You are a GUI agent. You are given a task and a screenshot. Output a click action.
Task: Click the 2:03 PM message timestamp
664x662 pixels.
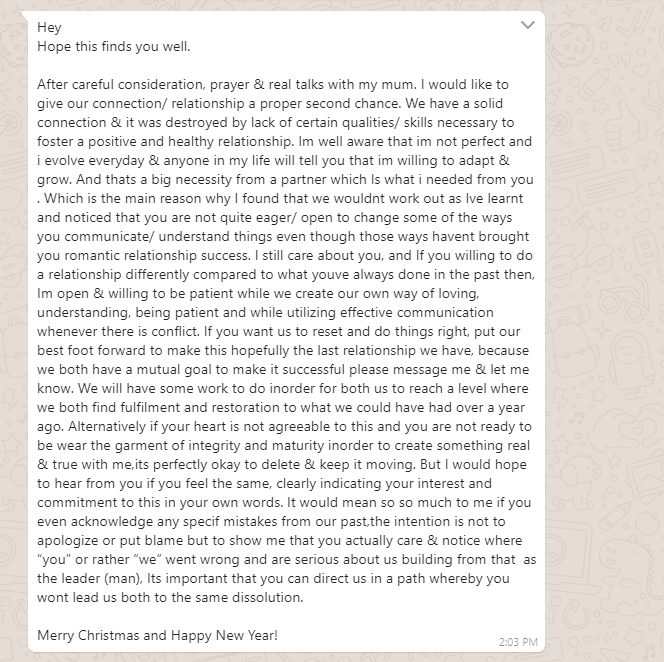point(518,641)
